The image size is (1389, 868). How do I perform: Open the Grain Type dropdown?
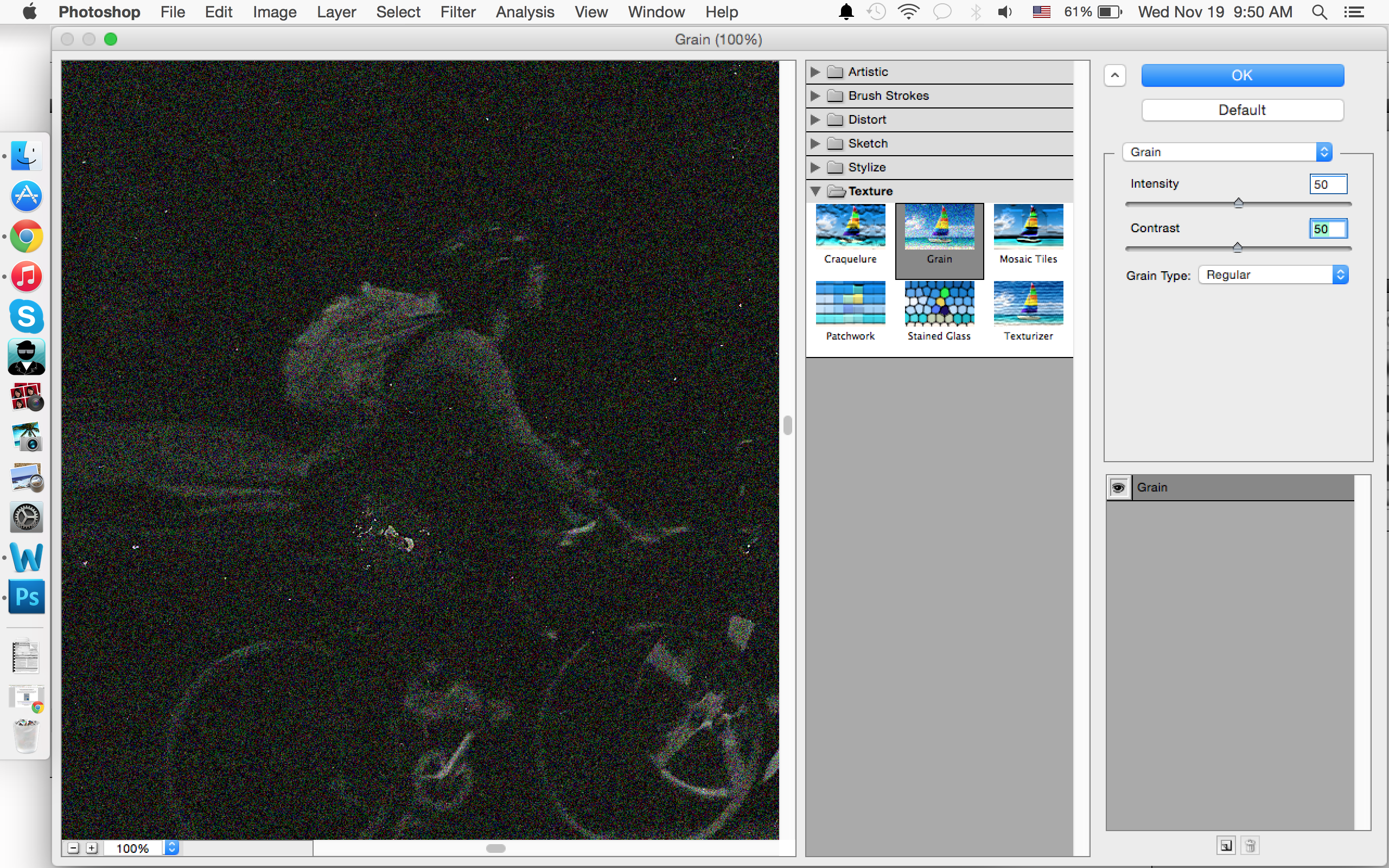coord(1273,275)
